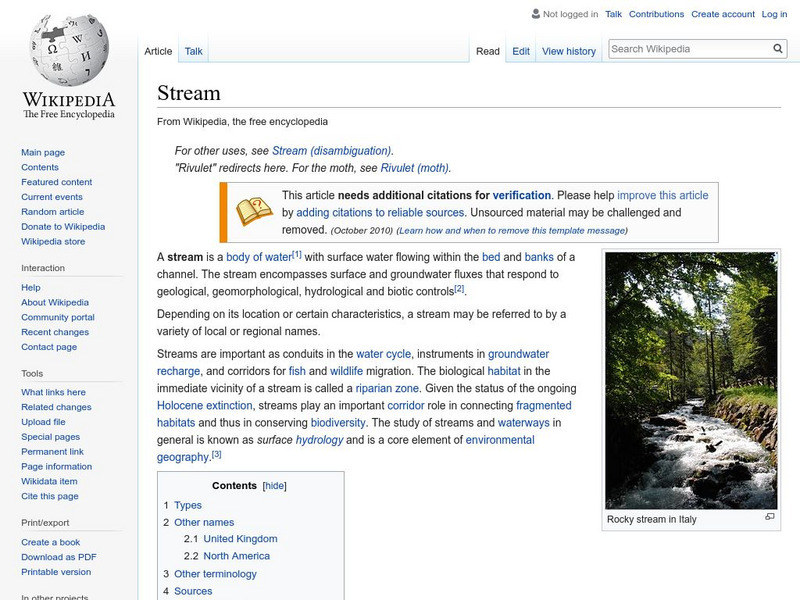This screenshot has width=800, height=600.
Task: Switch to the Article tab
Action: 158,51
